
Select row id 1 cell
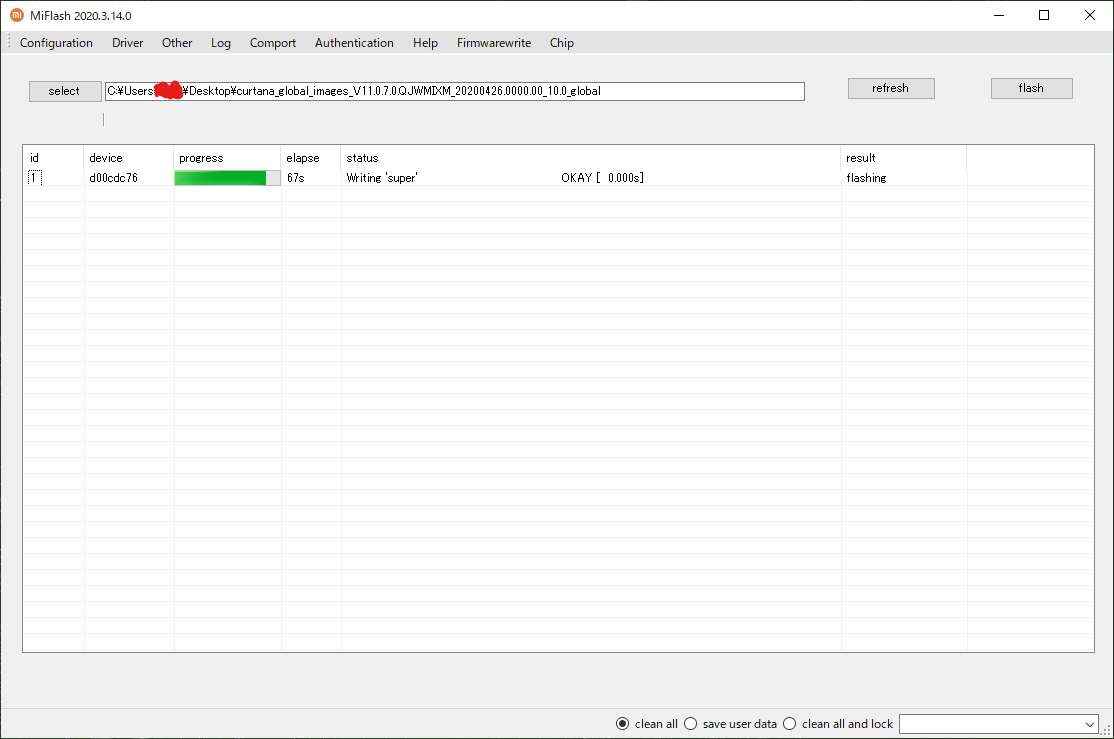pos(35,178)
